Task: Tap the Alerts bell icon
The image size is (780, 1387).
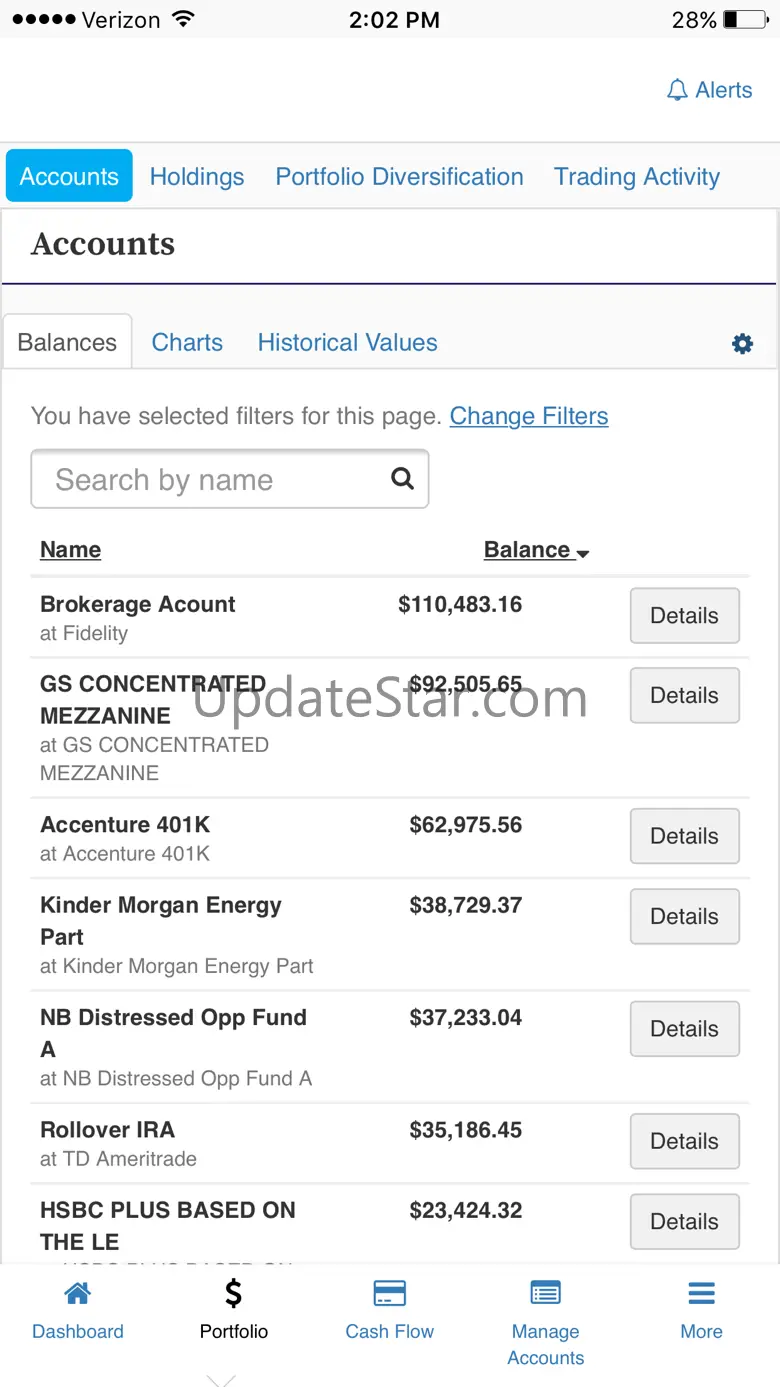Action: 677,91
